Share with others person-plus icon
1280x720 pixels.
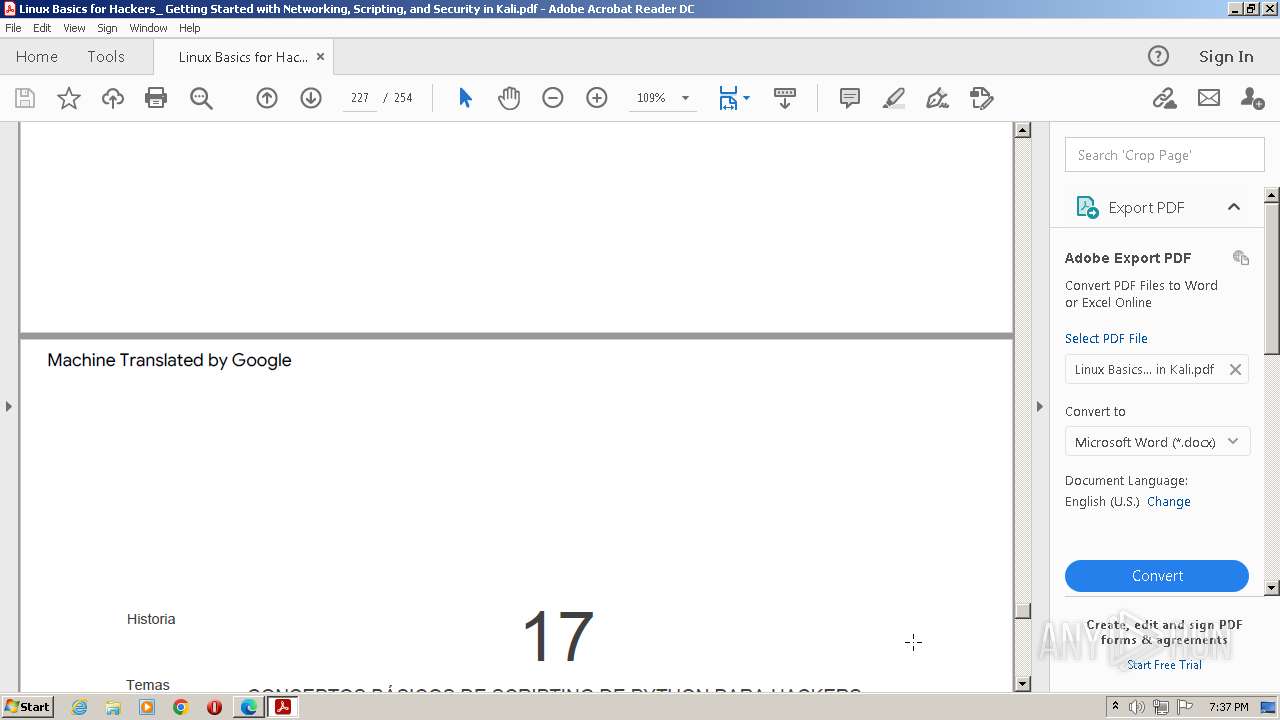(1252, 98)
